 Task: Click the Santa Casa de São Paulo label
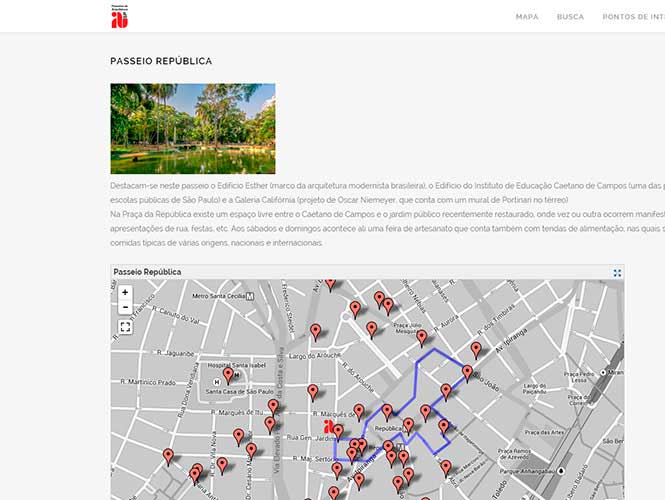[240, 391]
